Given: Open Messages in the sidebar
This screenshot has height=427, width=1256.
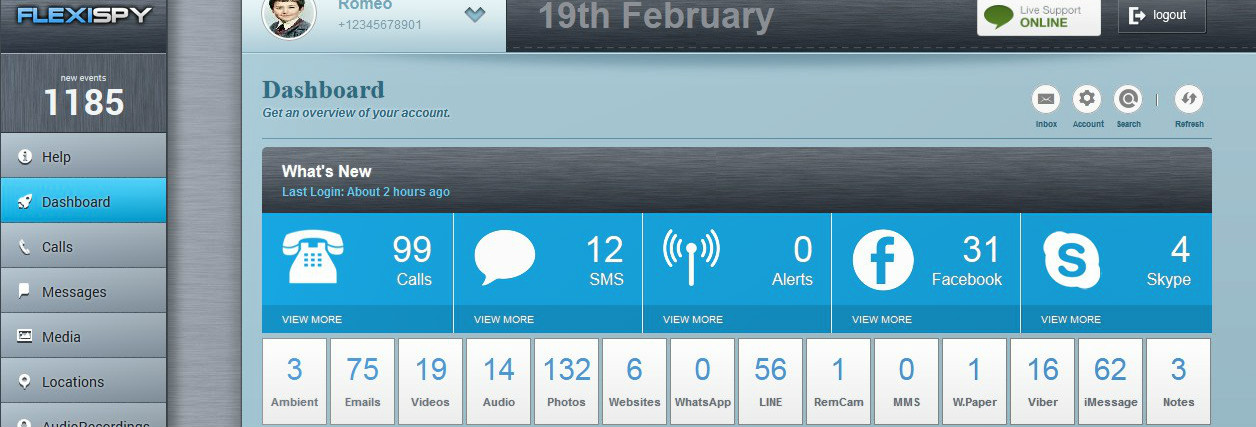Looking at the screenshot, I should click(x=83, y=291).
